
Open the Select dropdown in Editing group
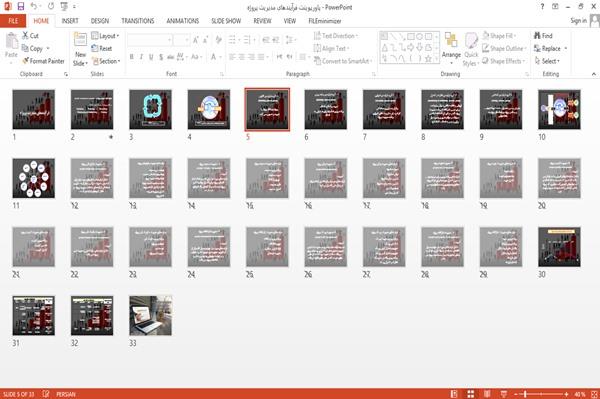tap(547, 61)
